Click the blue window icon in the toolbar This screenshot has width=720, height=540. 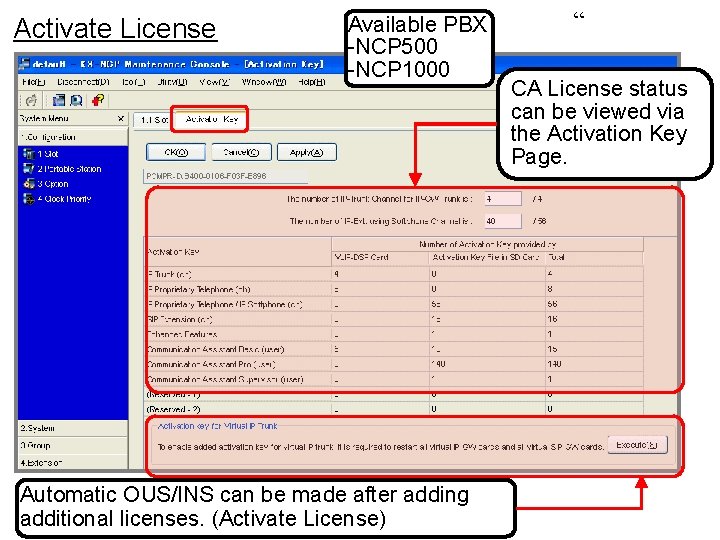click(x=59, y=100)
